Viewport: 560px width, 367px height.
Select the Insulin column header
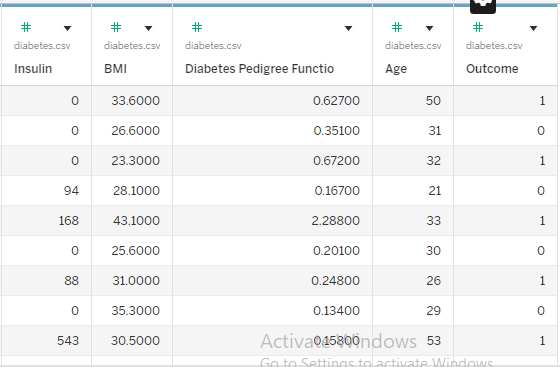[33, 69]
